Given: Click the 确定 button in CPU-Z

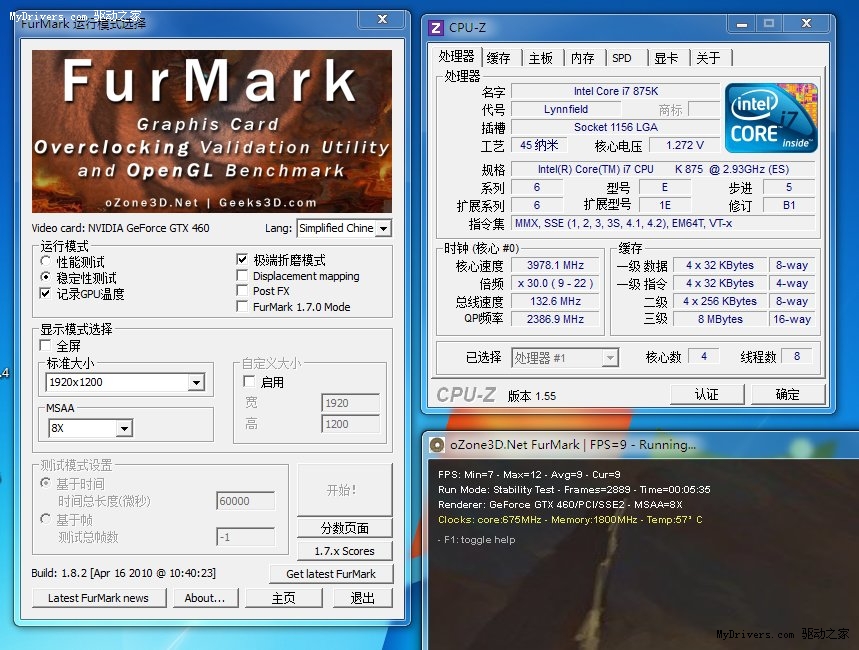Looking at the screenshot, I should (787, 394).
